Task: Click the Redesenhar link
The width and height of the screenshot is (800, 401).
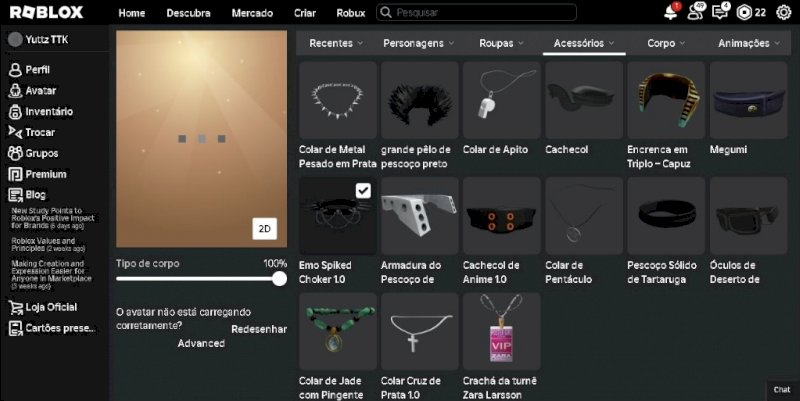Action: [x=259, y=330]
